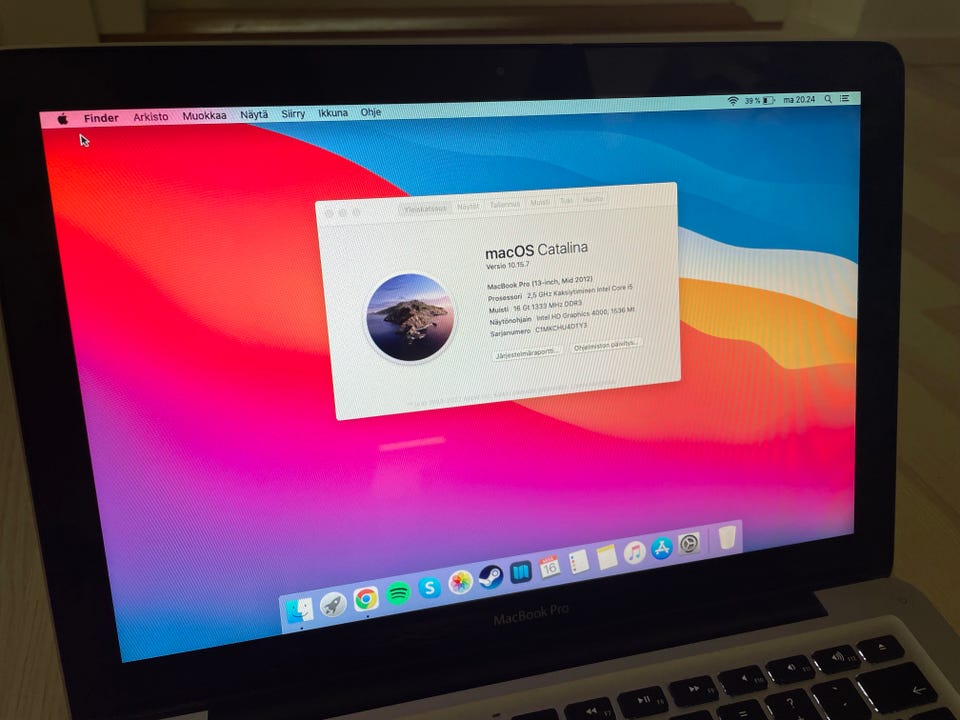Open the Ikkuna menu
The width and height of the screenshot is (960, 720).
332,113
